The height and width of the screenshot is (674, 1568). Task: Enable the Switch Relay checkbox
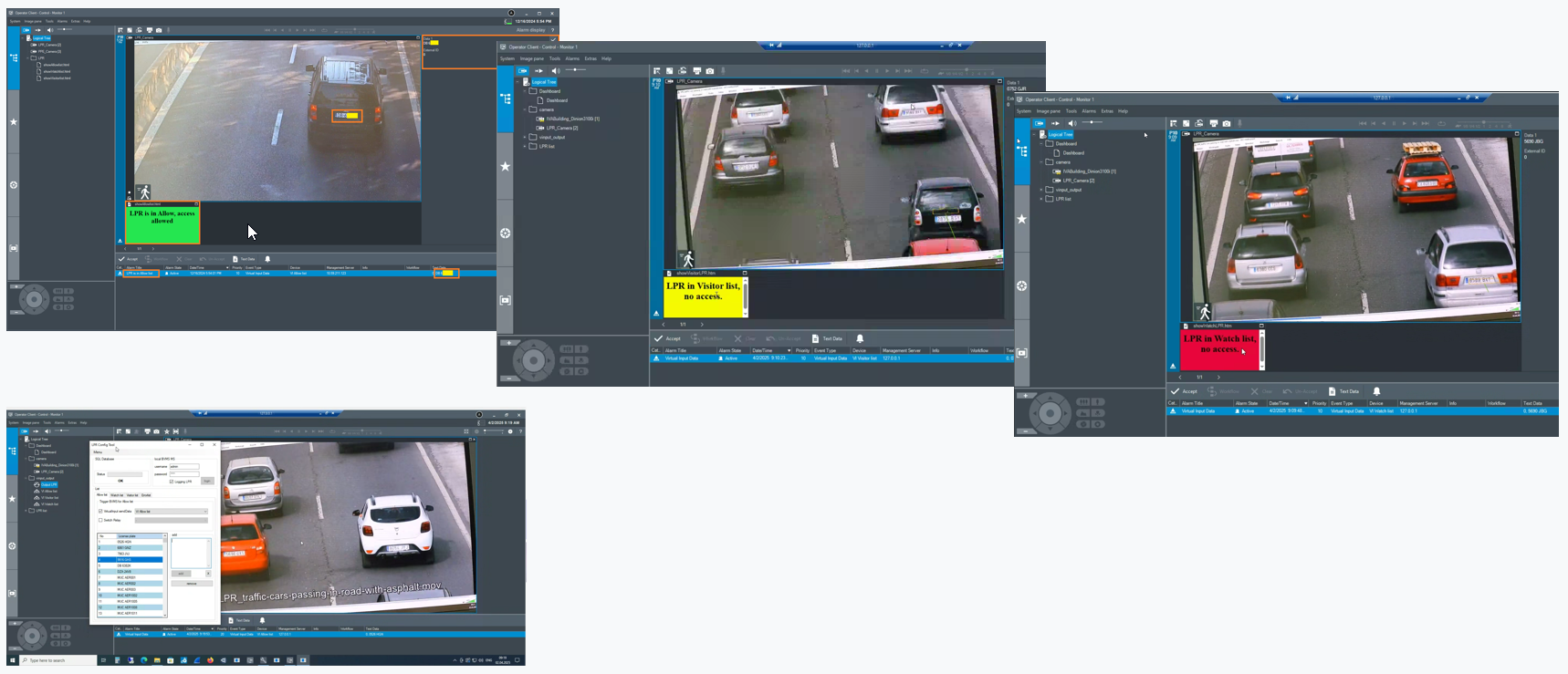[100, 520]
